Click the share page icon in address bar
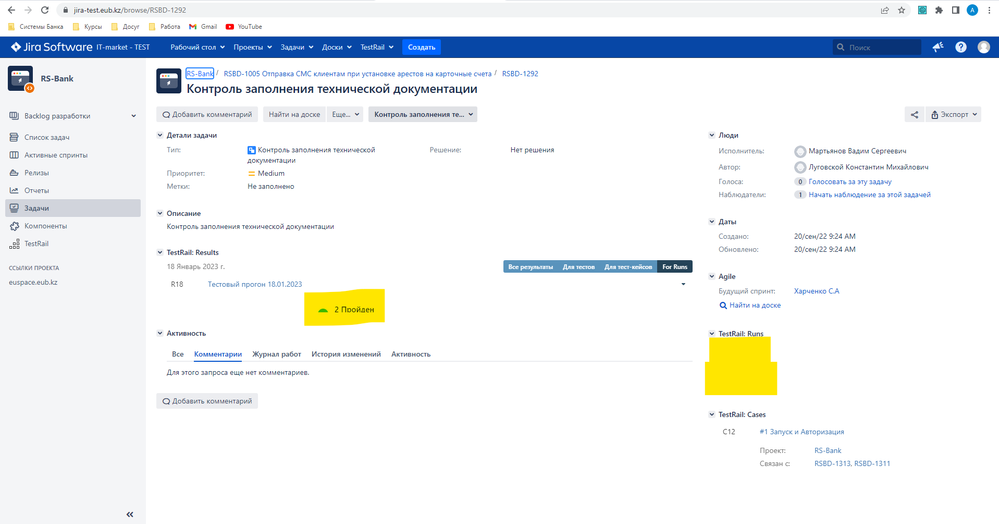 point(884,10)
